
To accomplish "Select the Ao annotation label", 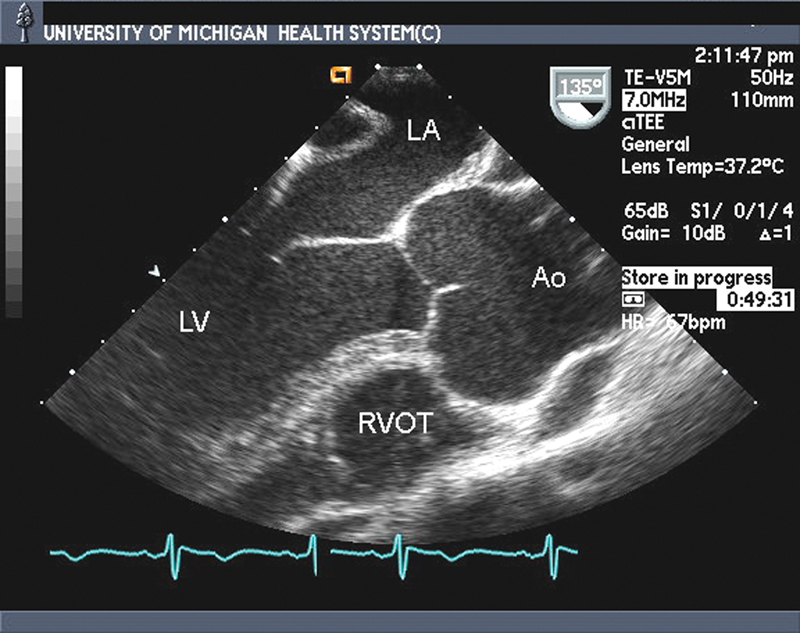I will [x=549, y=279].
